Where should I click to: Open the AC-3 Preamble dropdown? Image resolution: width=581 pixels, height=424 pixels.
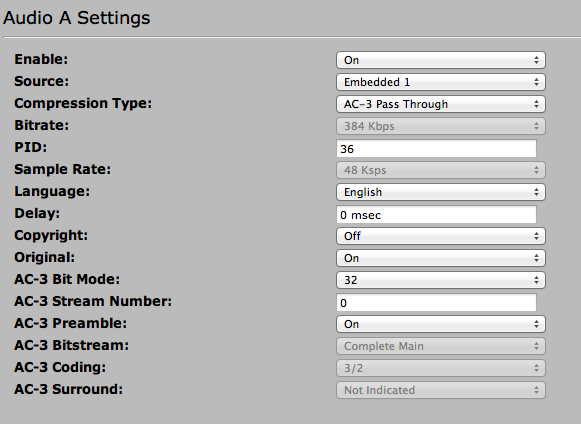click(x=441, y=324)
